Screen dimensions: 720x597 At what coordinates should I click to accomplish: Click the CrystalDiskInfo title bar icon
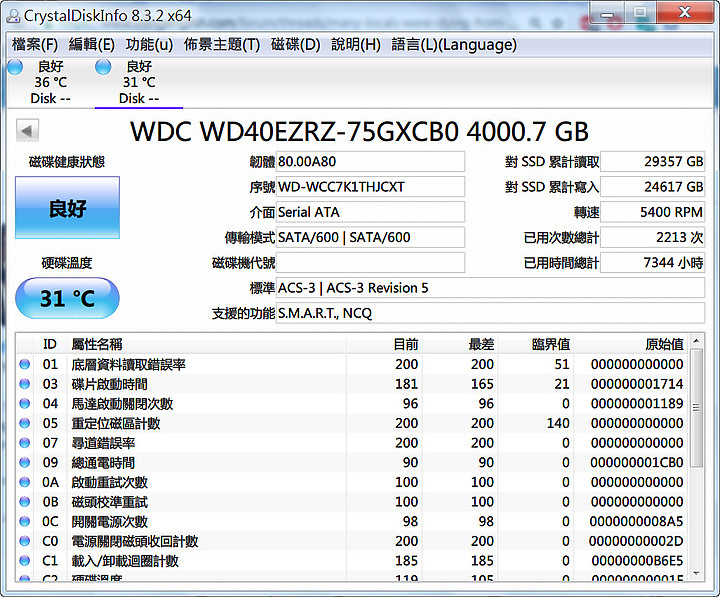pyautogui.click(x=13, y=16)
